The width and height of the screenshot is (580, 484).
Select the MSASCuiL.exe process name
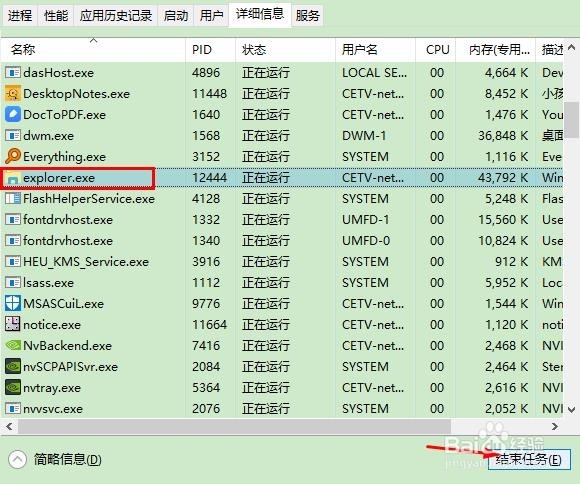click(63, 304)
